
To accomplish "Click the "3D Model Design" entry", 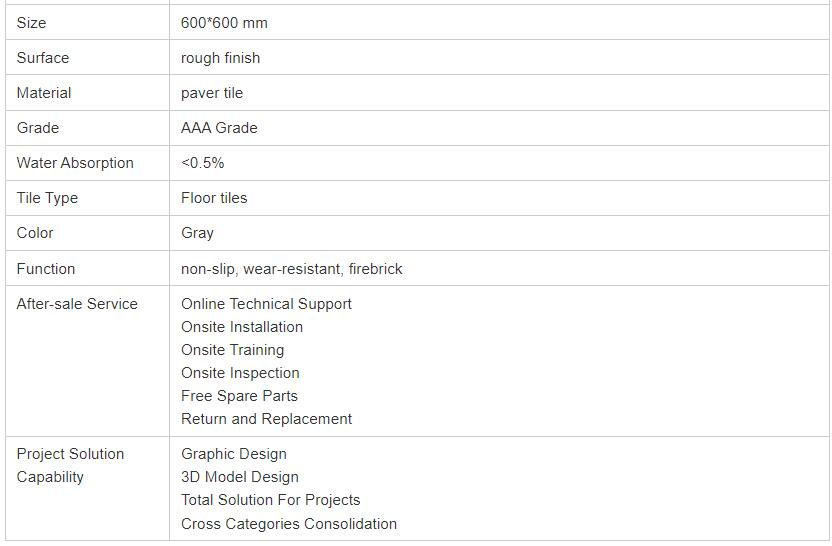I will 240,477.
